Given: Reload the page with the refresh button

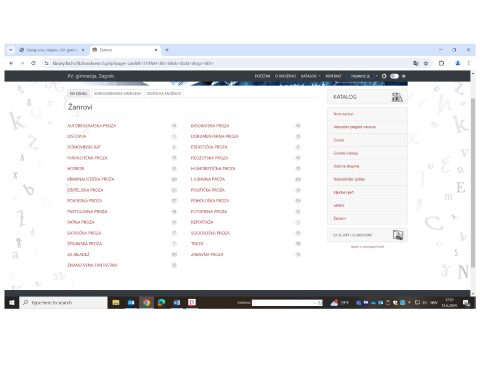Looking at the screenshot, I should pyautogui.click(x=33, y=63).
